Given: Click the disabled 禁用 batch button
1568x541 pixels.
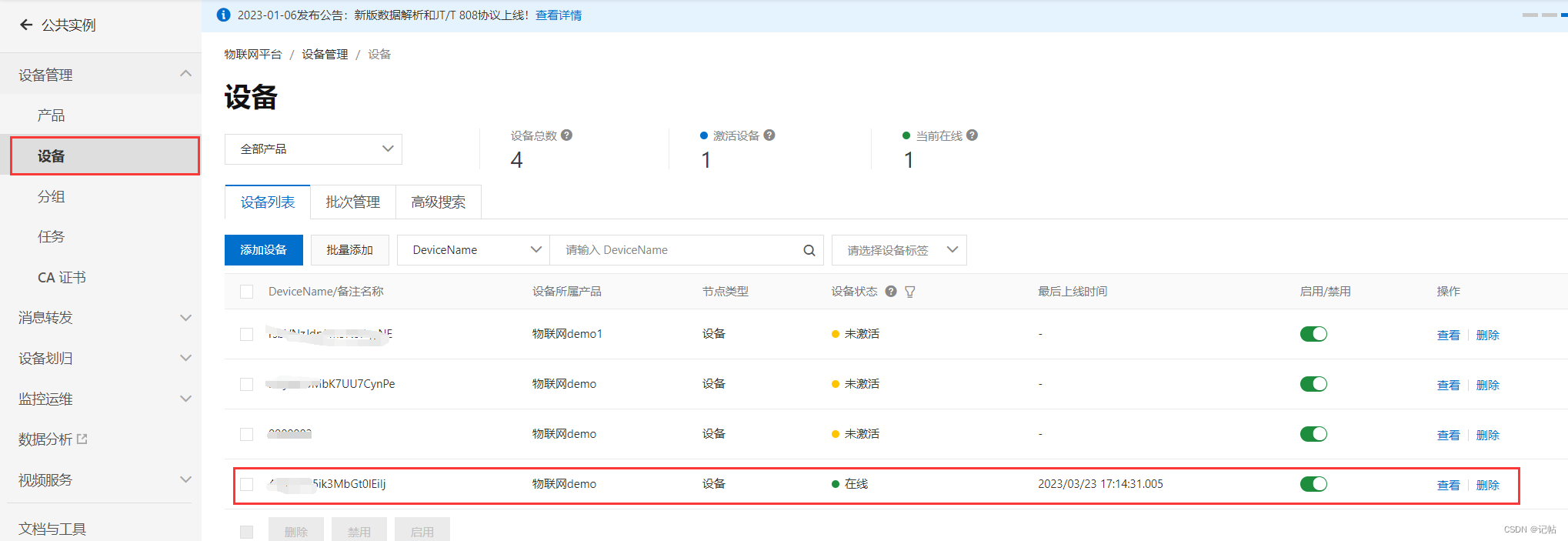Looking at the screenshot, I should pos(359,531).
